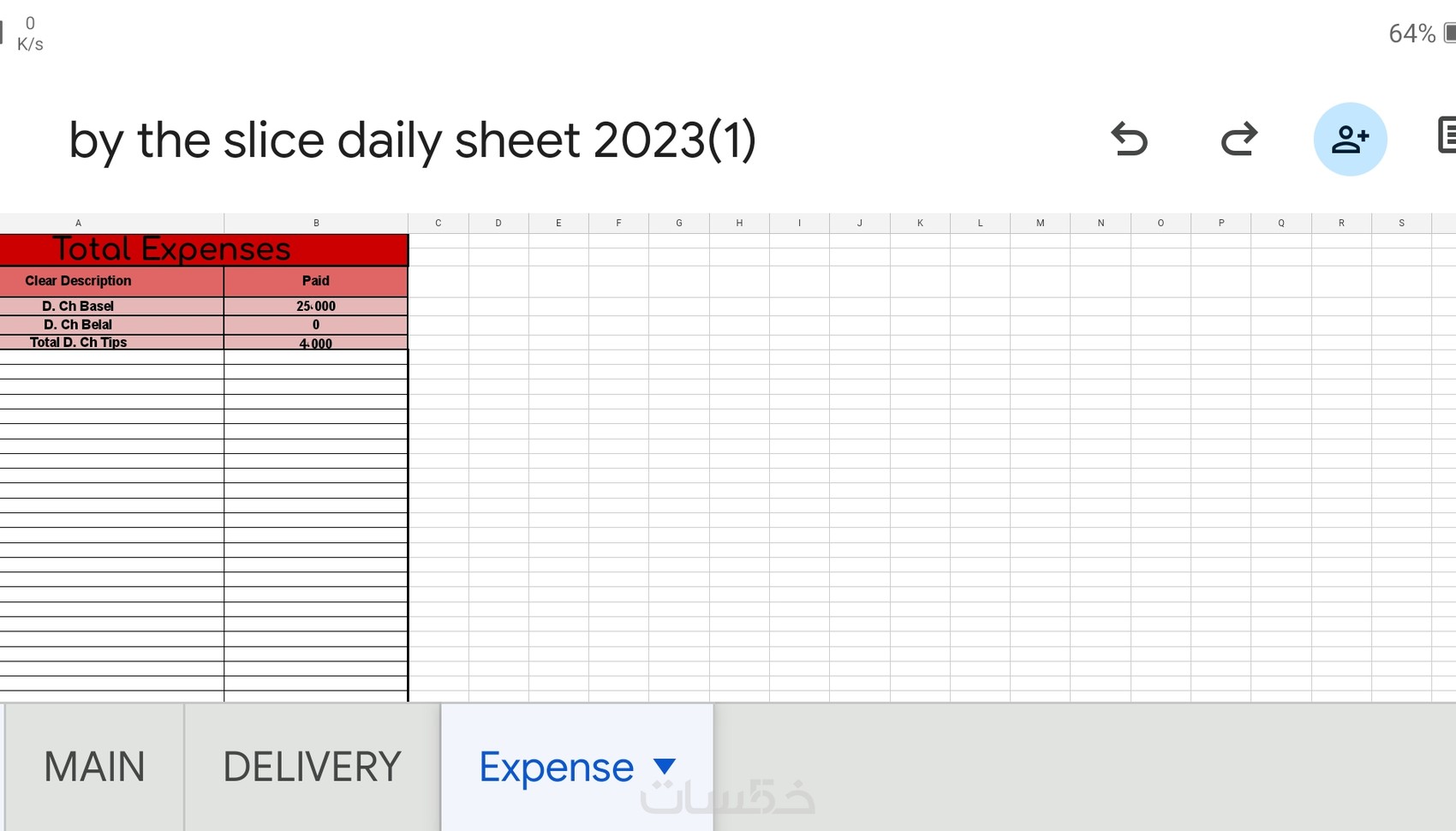
Task: Tap the document title text
Action: (412, 140)
